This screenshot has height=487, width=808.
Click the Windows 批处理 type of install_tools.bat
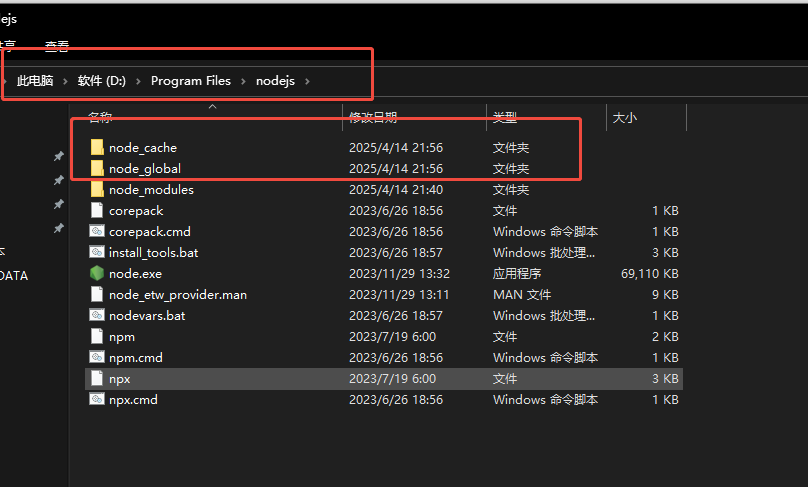click(544, 253)
